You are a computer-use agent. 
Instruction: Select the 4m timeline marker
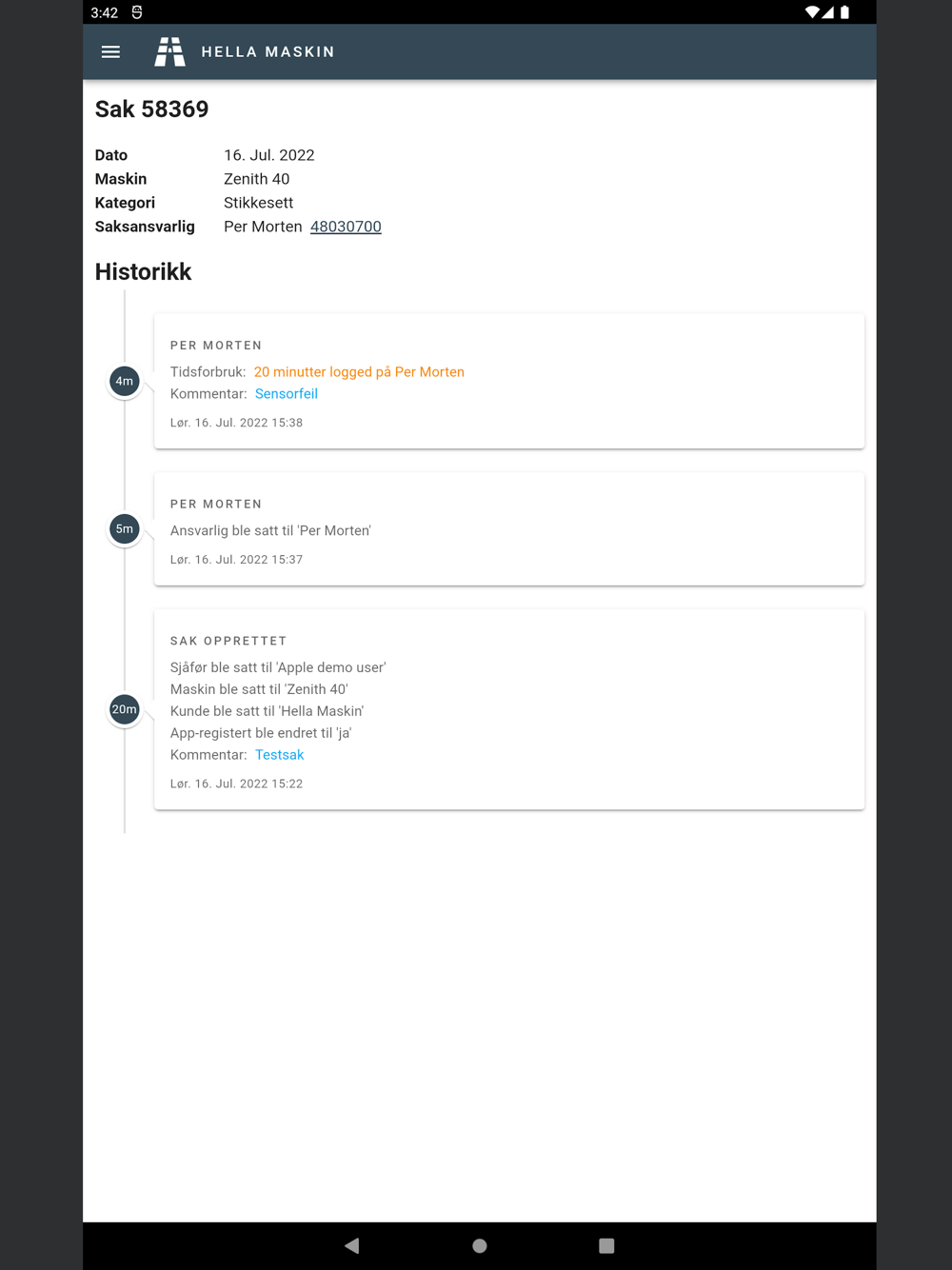pos(125,381)
